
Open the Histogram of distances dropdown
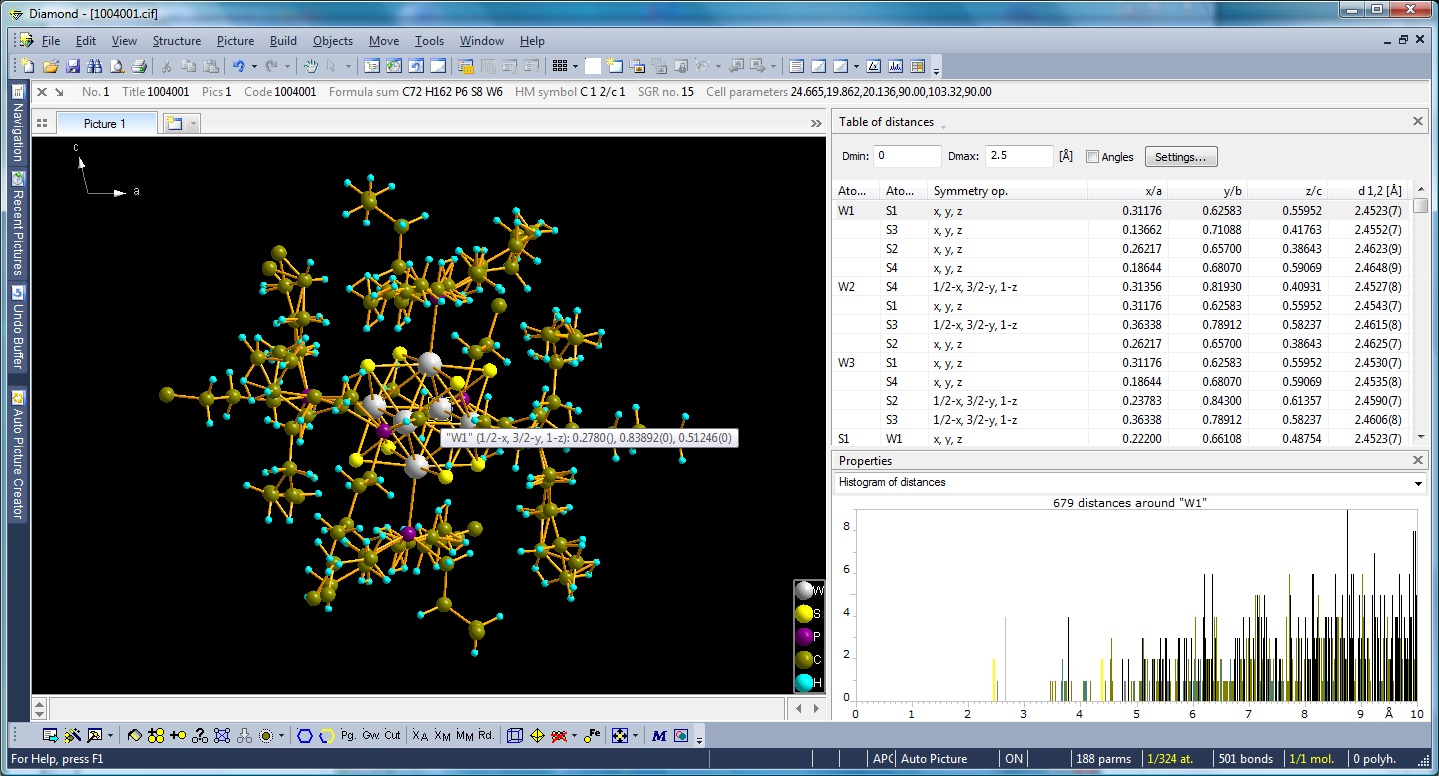(1418, 483)
